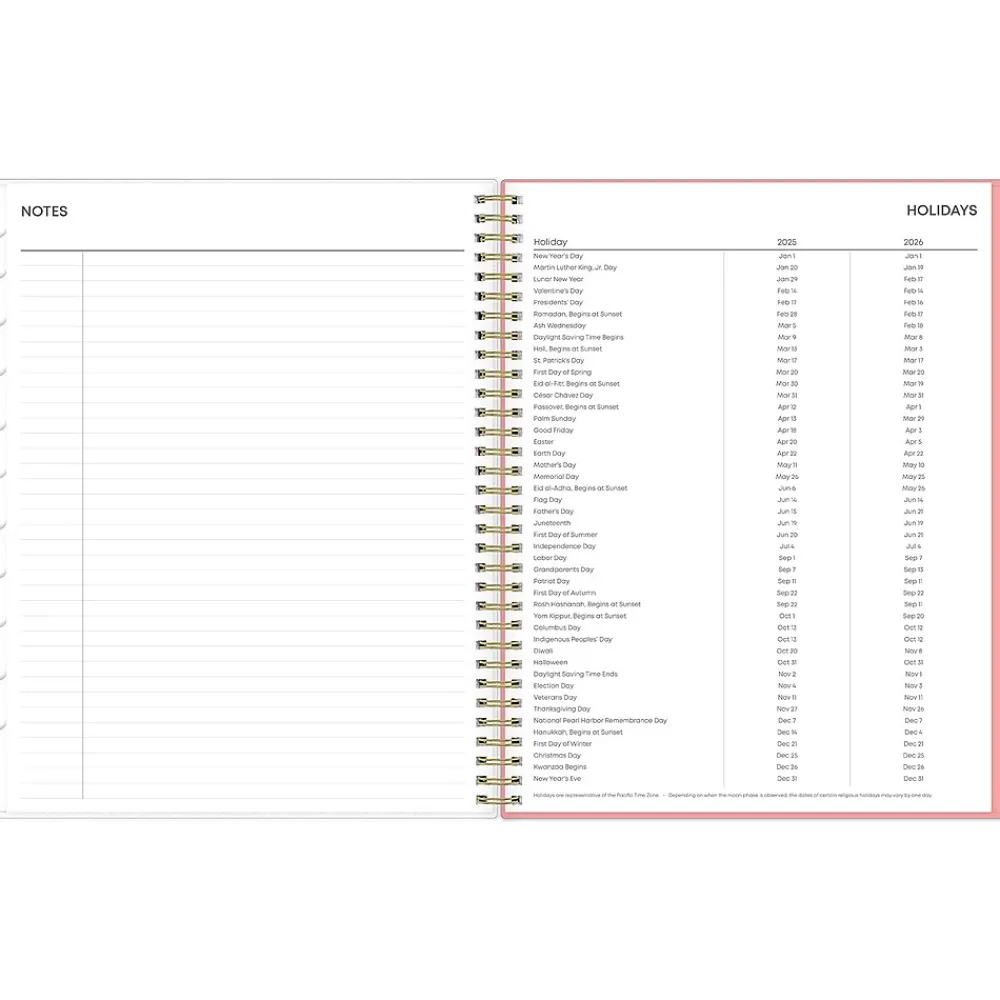1000x1000 pixels.
Task: Click the pink cover border at right edge
Action: 994,500
